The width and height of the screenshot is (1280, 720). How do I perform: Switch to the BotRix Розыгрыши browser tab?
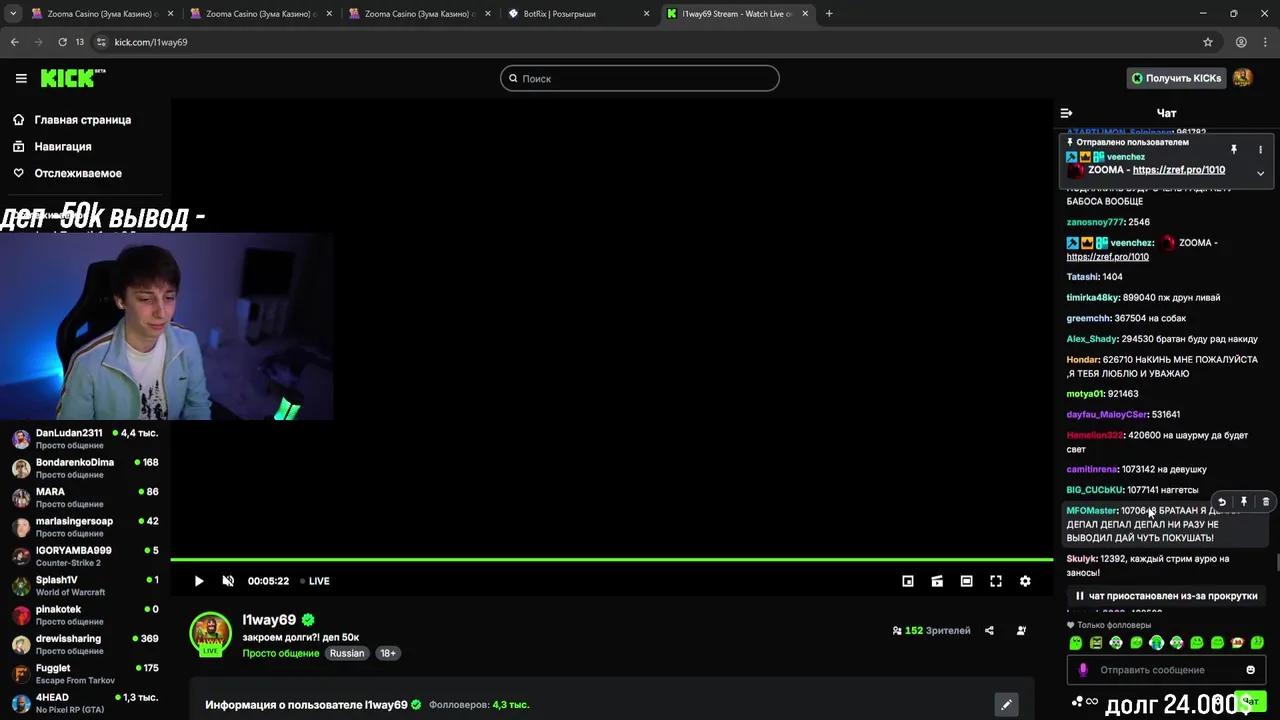[x=580, y=14]
